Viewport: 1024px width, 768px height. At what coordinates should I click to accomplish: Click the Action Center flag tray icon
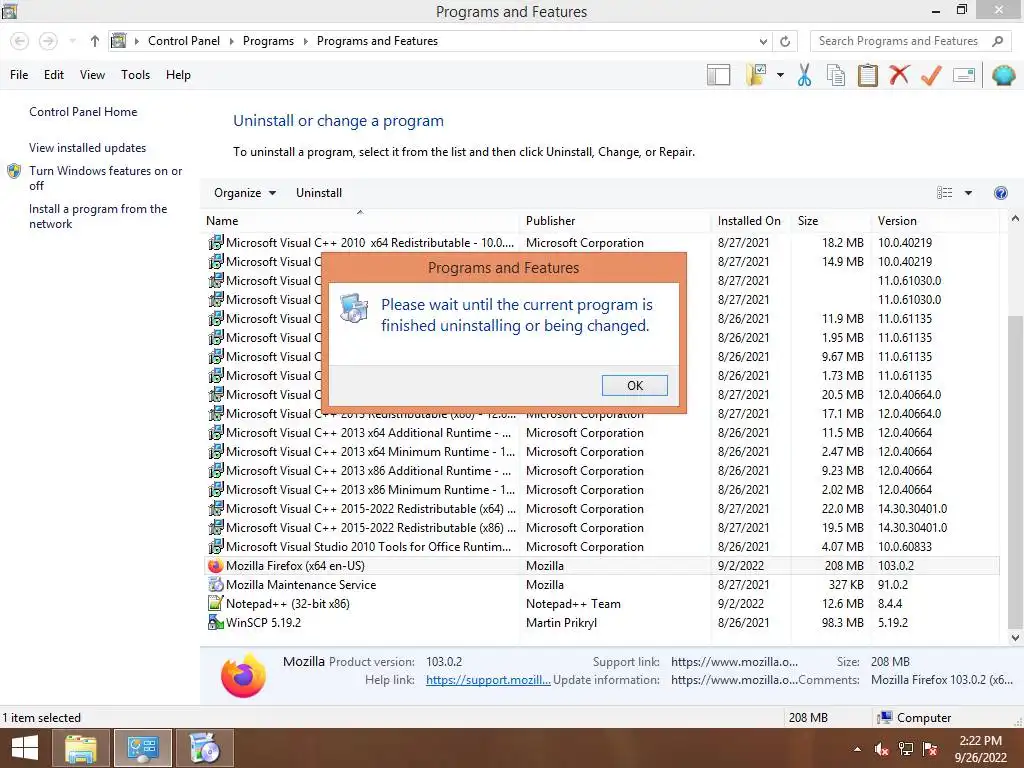click(x=930, y=749)
